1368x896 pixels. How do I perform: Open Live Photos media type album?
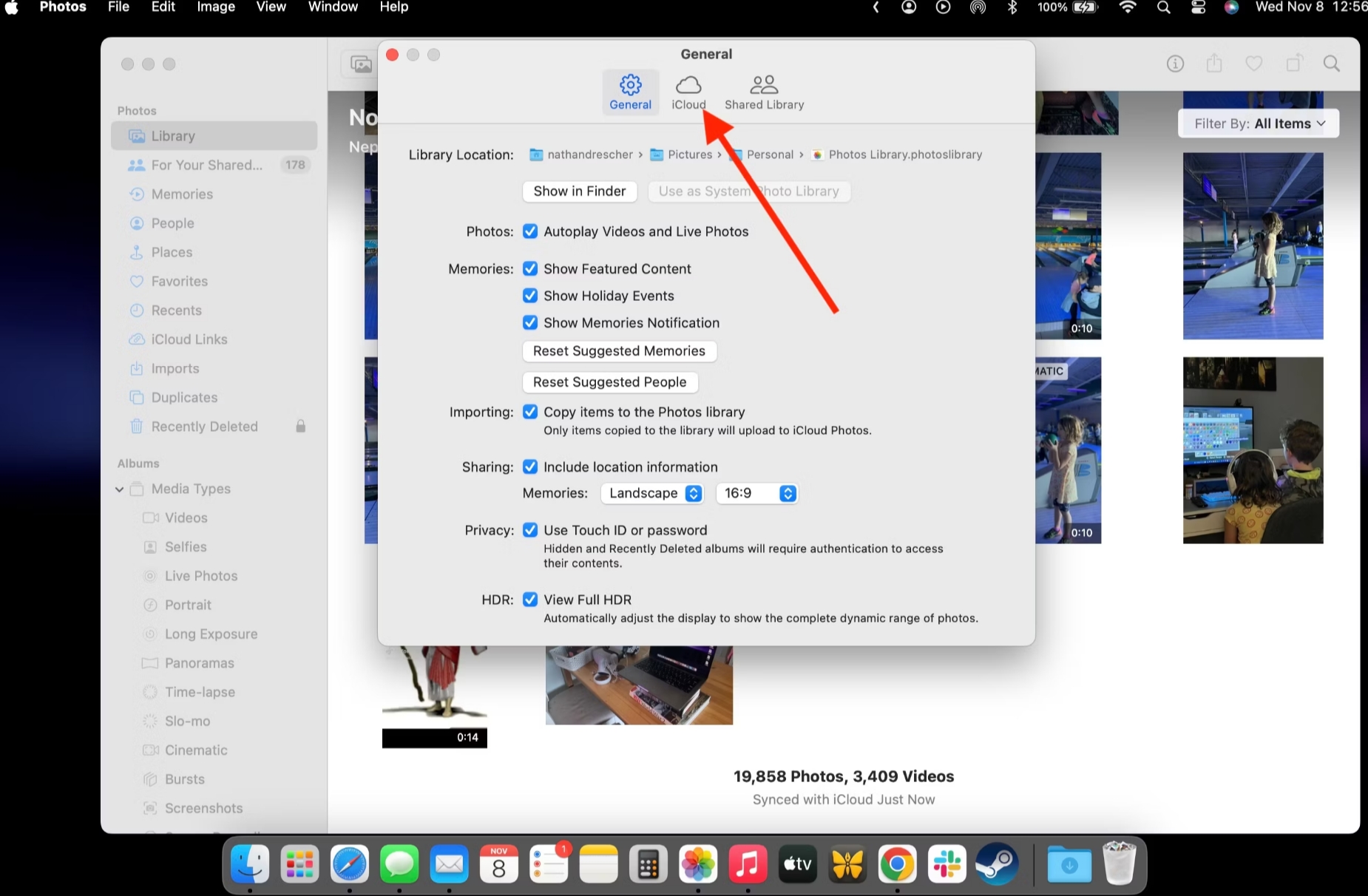(214, 576)
